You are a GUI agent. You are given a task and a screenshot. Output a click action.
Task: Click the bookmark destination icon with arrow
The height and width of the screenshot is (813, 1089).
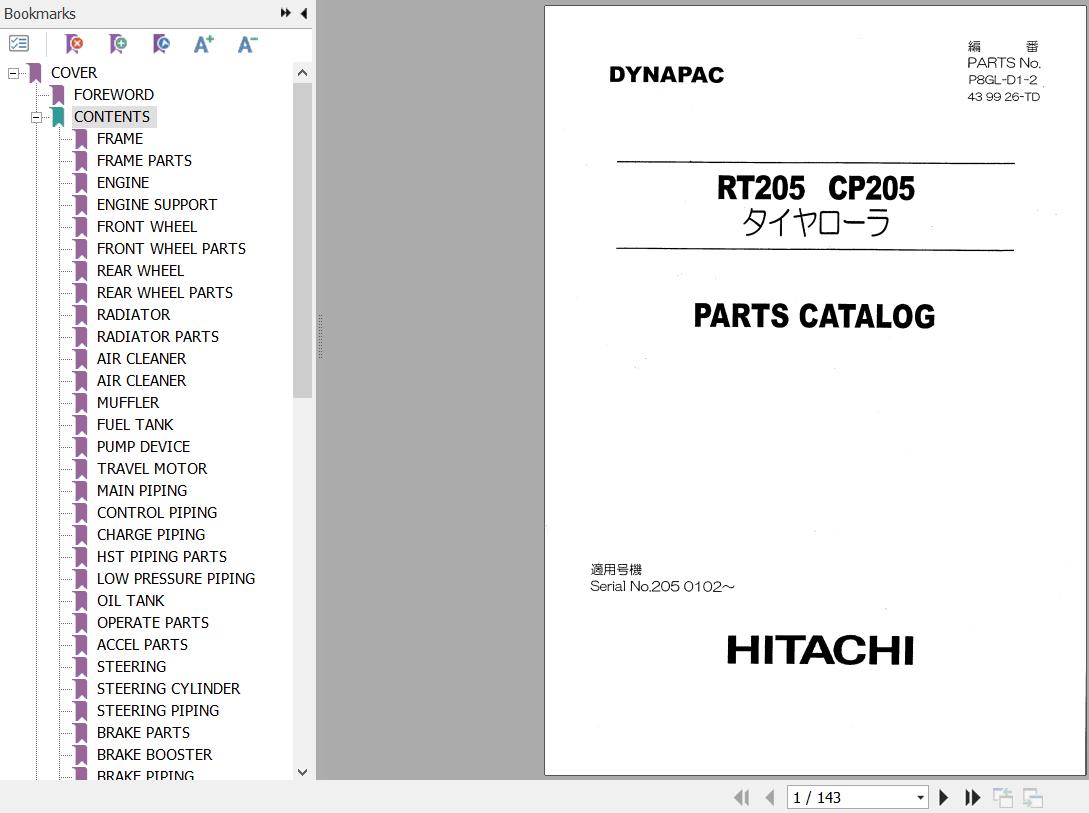coord(161,44)
